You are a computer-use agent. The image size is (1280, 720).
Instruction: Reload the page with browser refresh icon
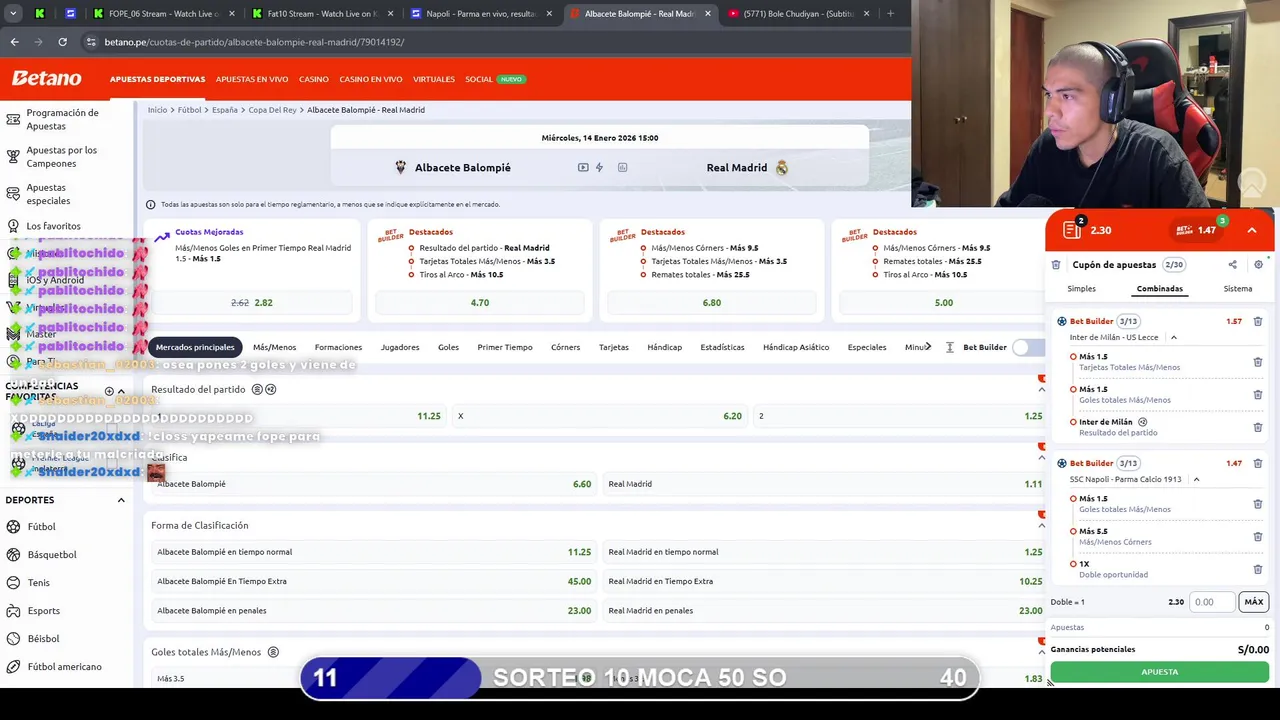[62, 42]
